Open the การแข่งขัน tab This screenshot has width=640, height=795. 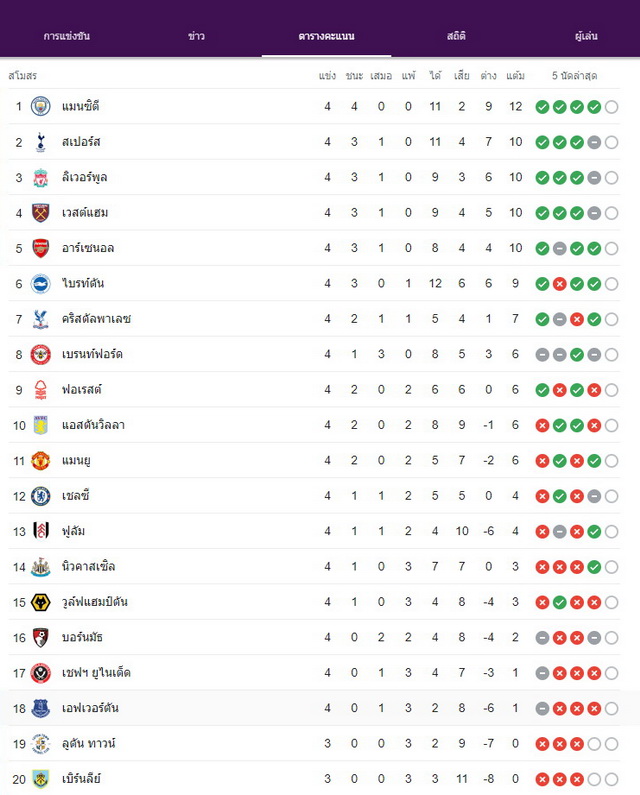click(66, 36)
